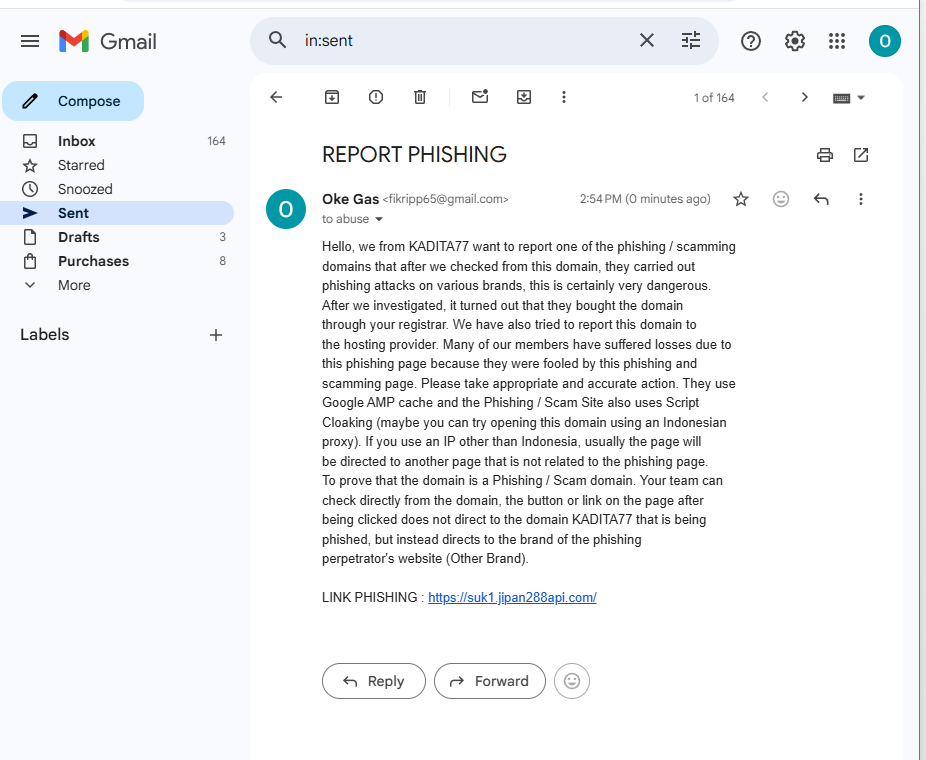Open the Settings gear
Viewport: 926px width, 760px height.
pyautogui.click(x=794, y=41)
